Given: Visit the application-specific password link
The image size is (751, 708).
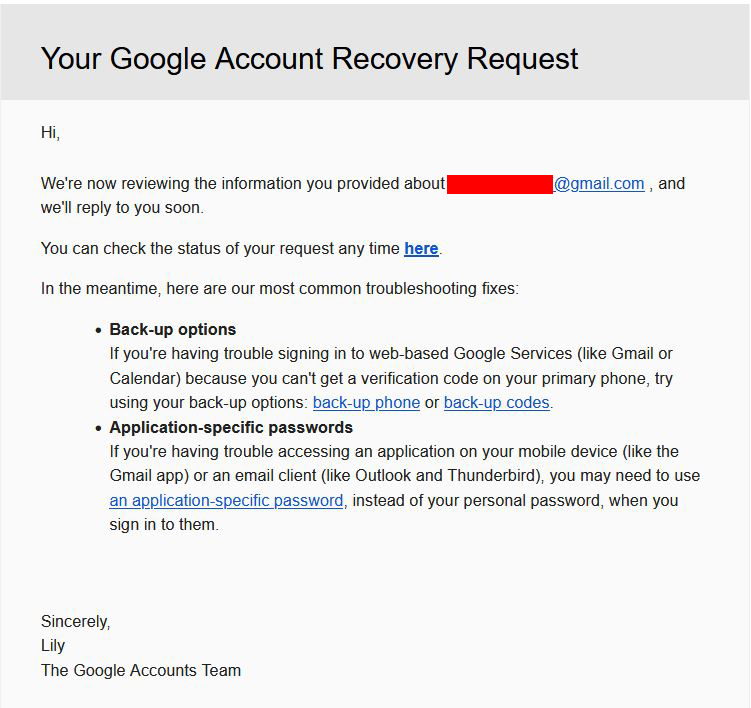Looking at the screenshot, I should [226, 501].
